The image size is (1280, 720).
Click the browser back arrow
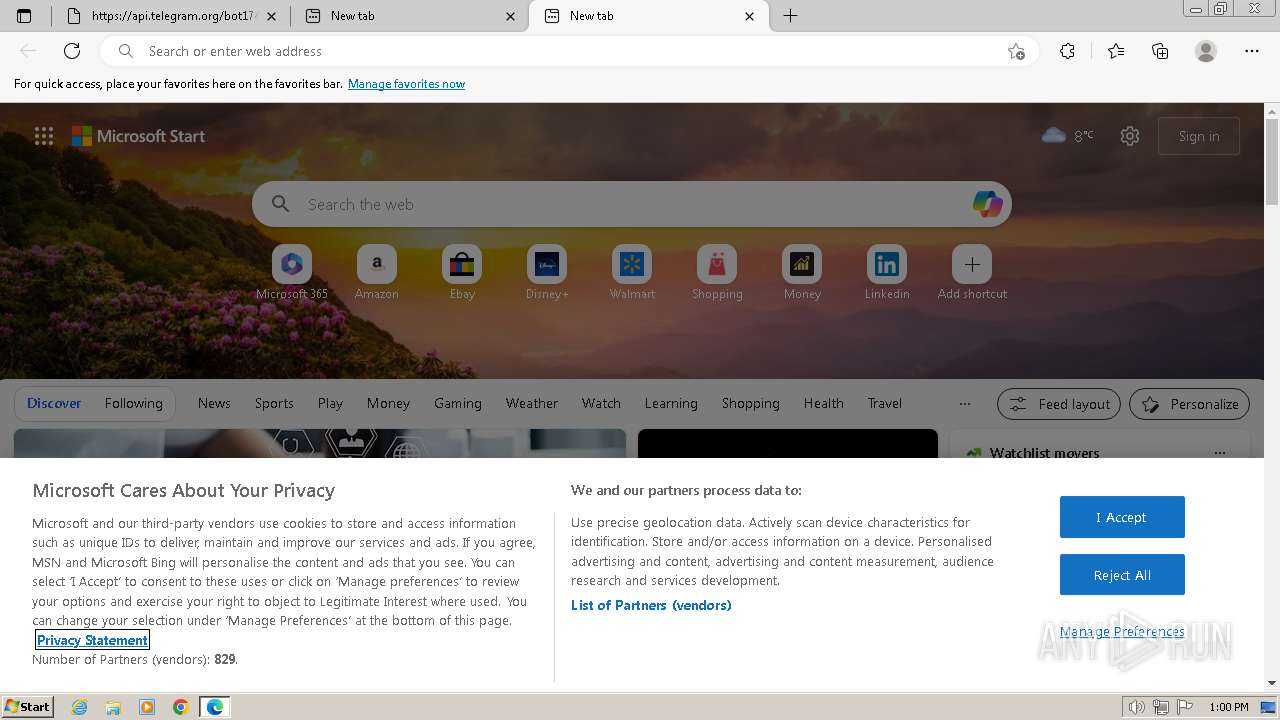click(28, 51)
